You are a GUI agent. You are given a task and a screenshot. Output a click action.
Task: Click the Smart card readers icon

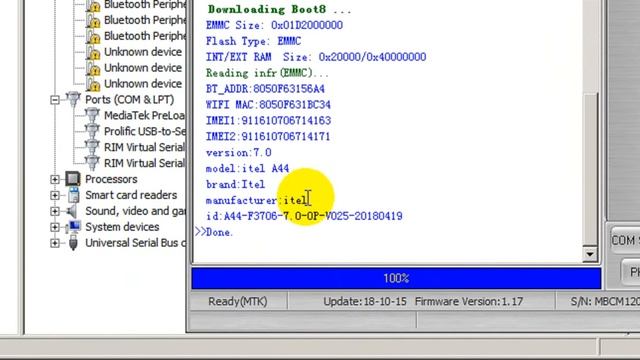(73, 195)
